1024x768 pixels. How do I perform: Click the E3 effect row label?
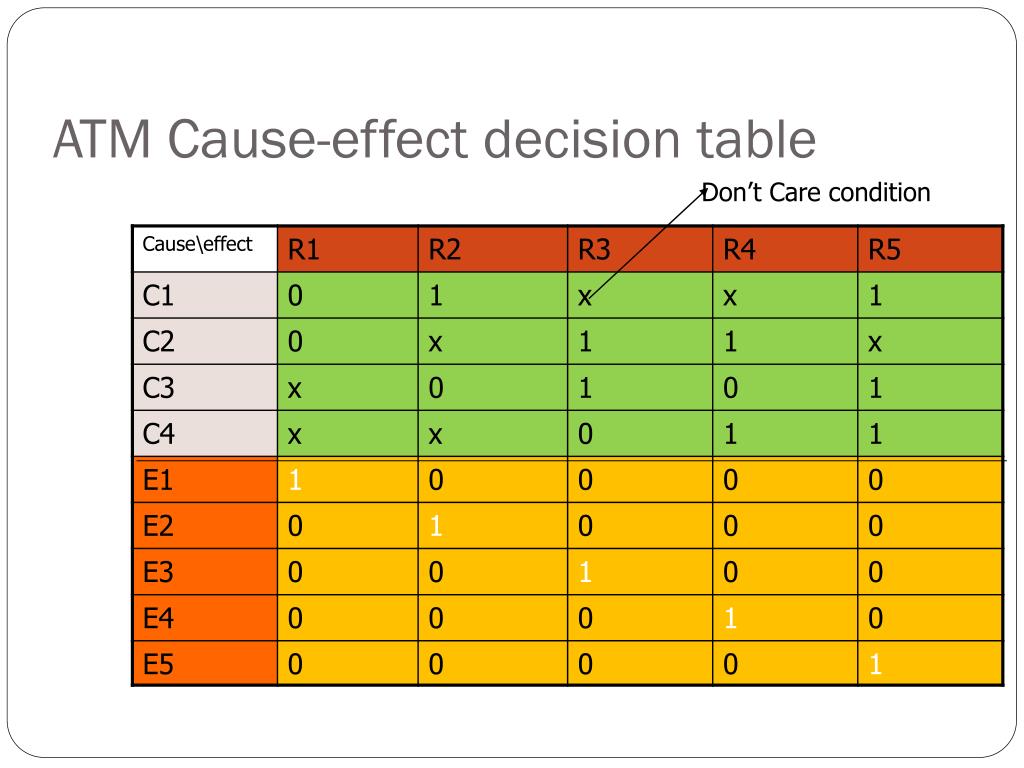click(x=205, y=573)
